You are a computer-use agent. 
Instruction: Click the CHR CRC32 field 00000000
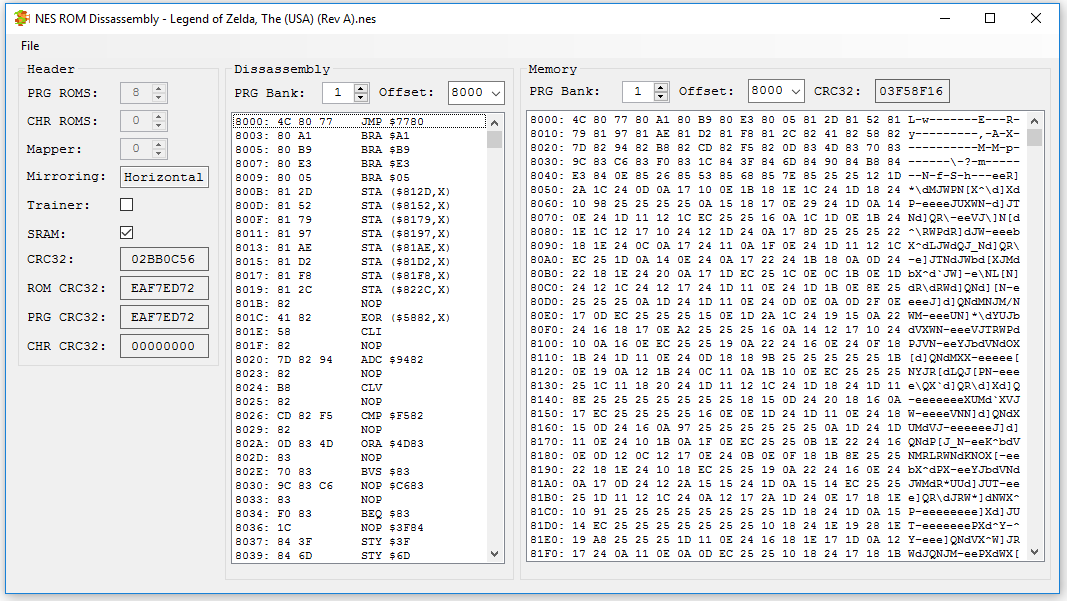coord(163,346)
